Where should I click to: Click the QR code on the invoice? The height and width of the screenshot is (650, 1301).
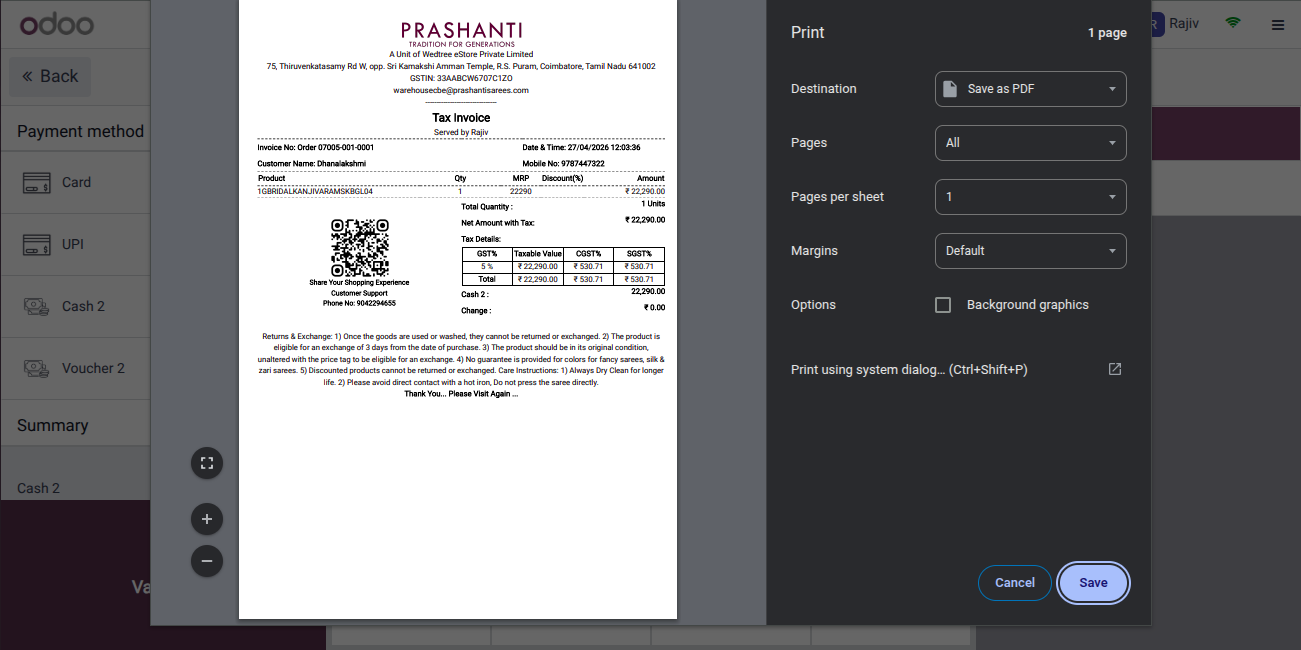[x=359, y=248]
